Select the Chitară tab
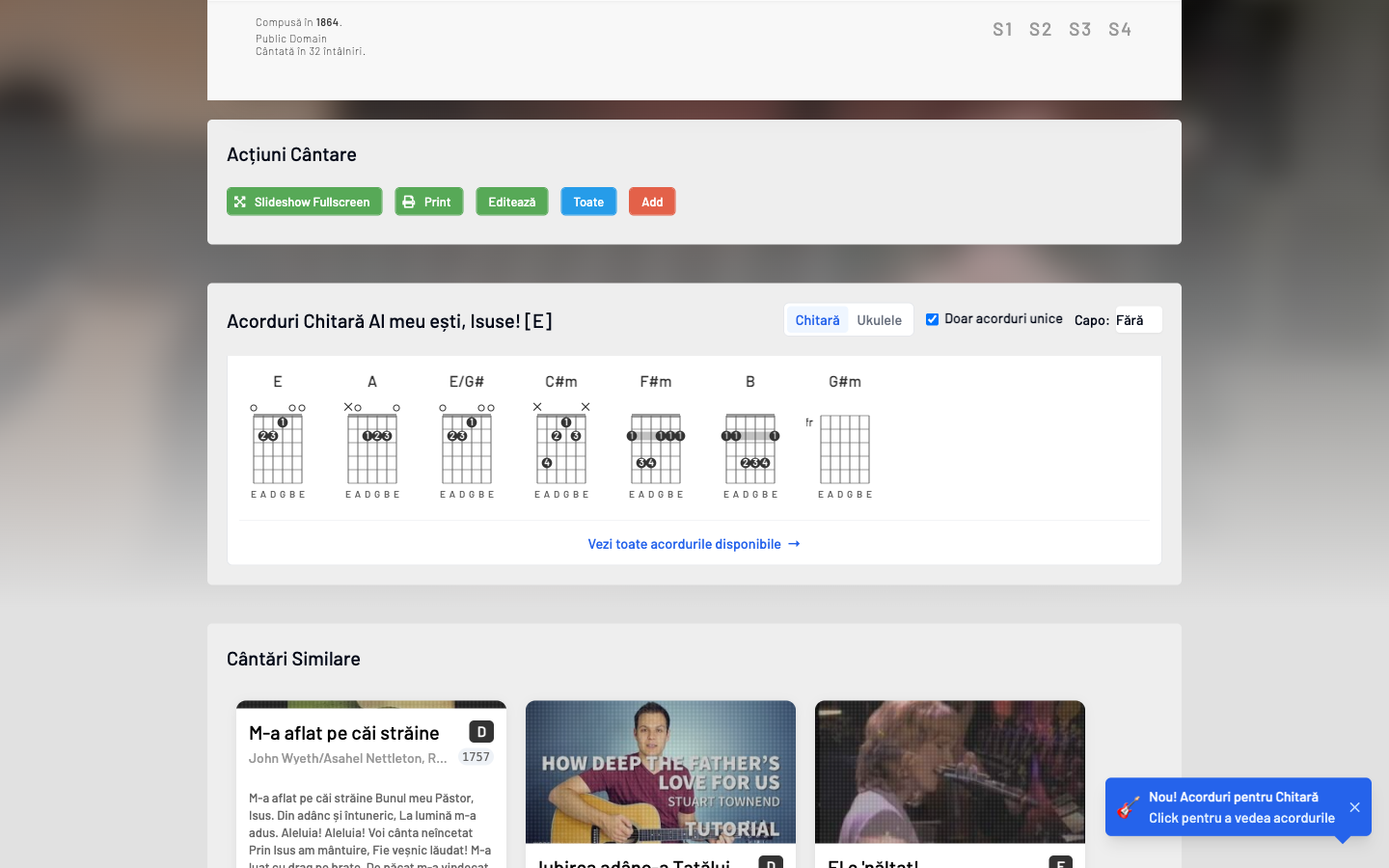Image resolution: width=1389 pixels, height=868 pixels. 817,320
